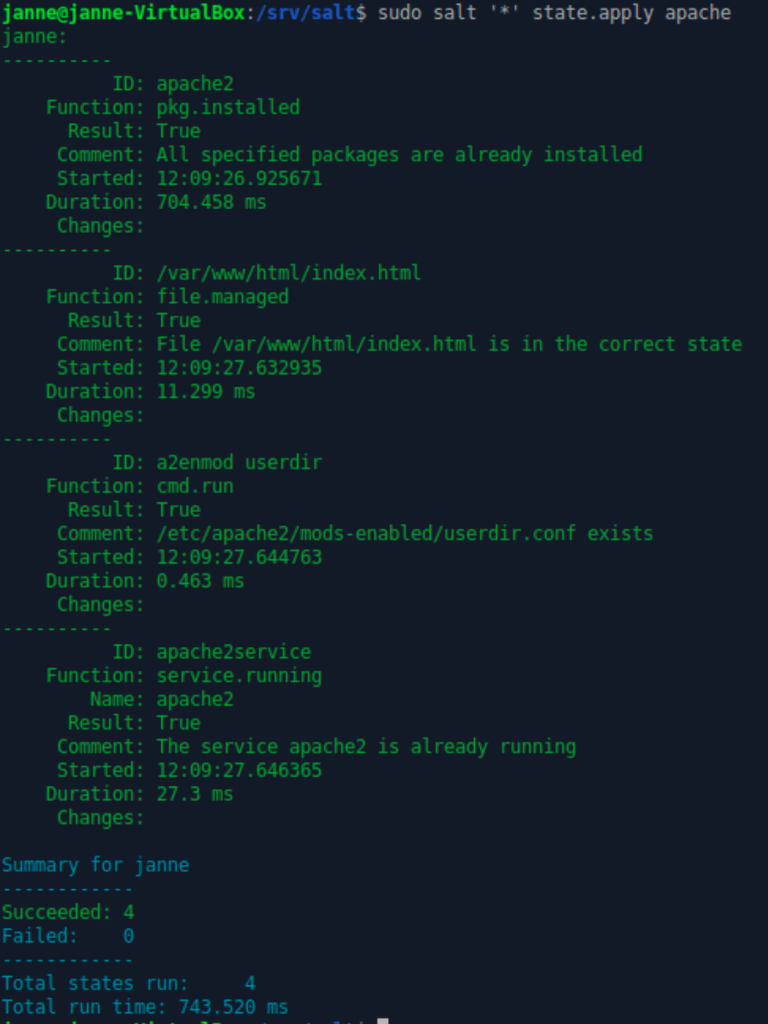
Task: Click the 704.458 ms duration value
Action: point(211,202)
